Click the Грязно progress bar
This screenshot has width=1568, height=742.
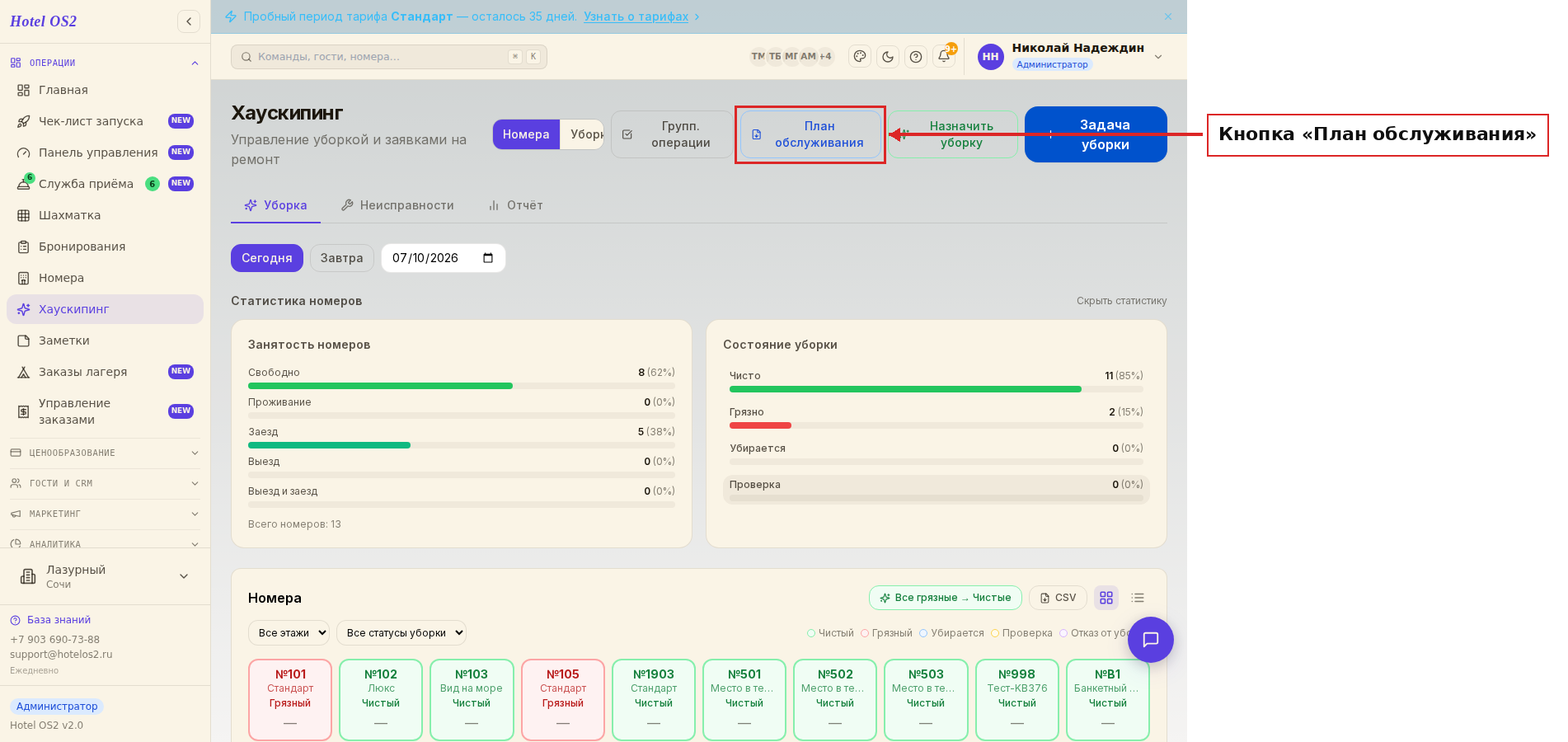click(x=936, y=425)
